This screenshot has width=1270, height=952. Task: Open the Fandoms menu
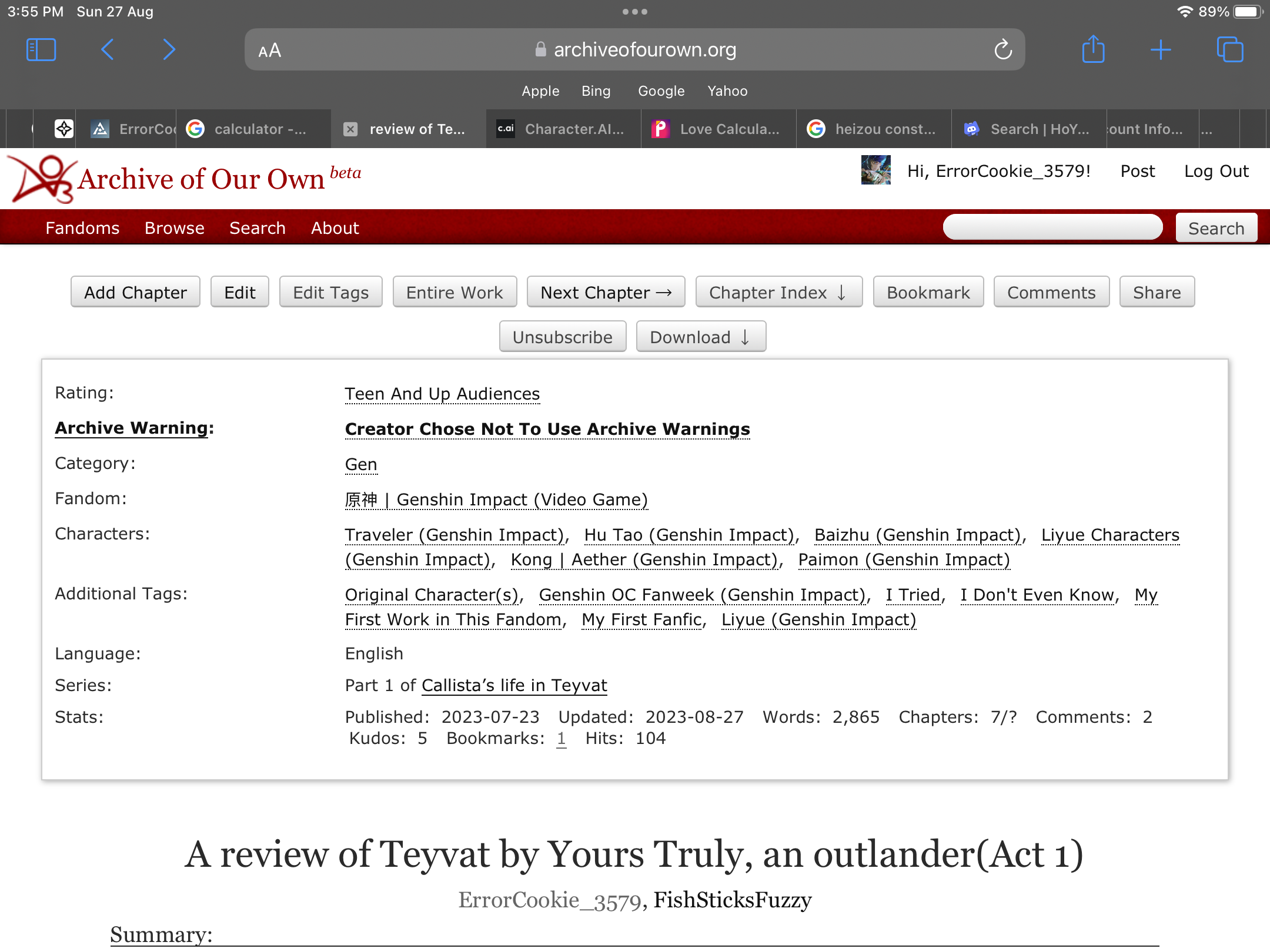(82, 228)
